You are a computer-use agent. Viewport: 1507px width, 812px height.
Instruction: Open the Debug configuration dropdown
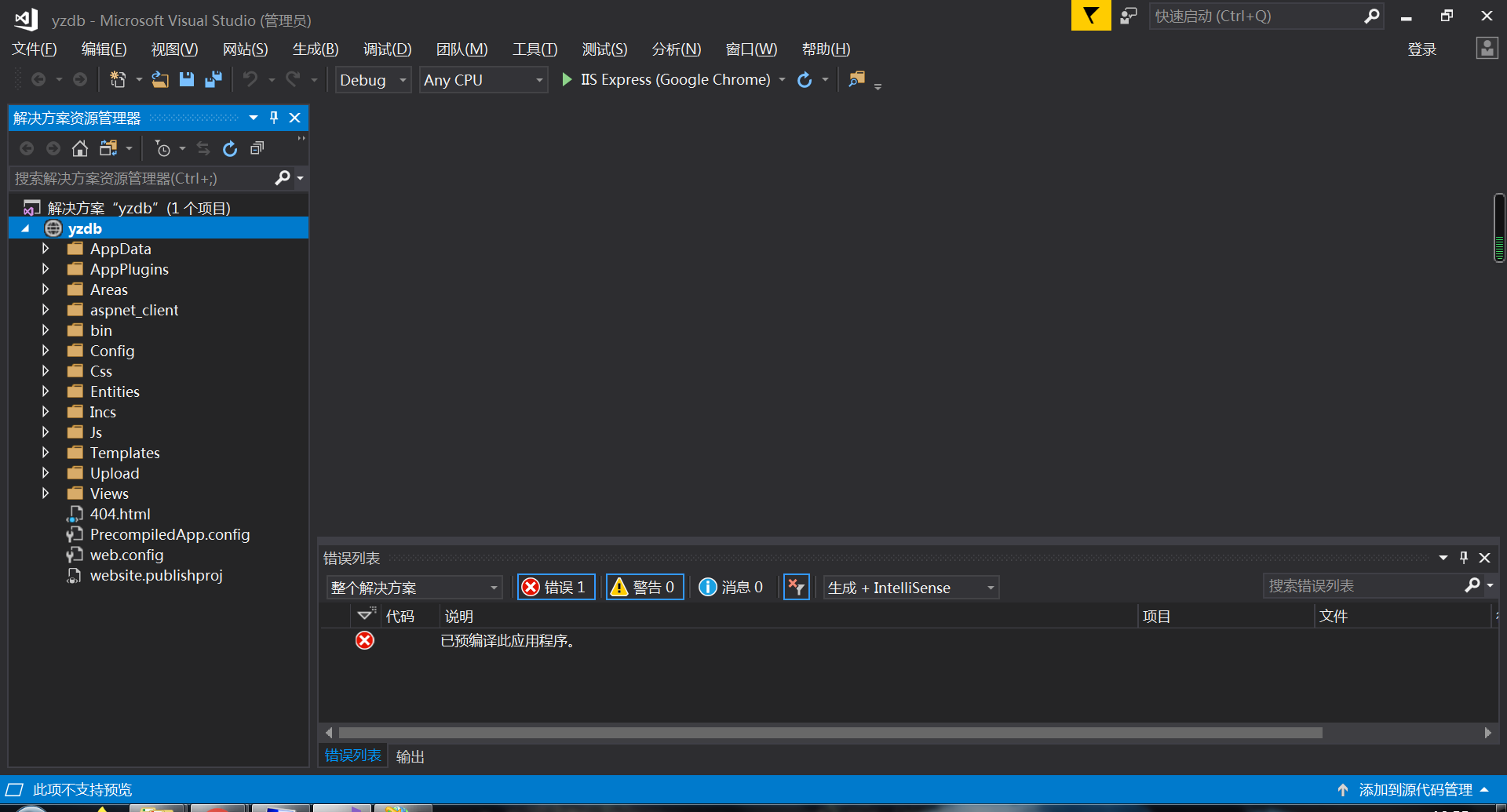[x=373, y=80]
